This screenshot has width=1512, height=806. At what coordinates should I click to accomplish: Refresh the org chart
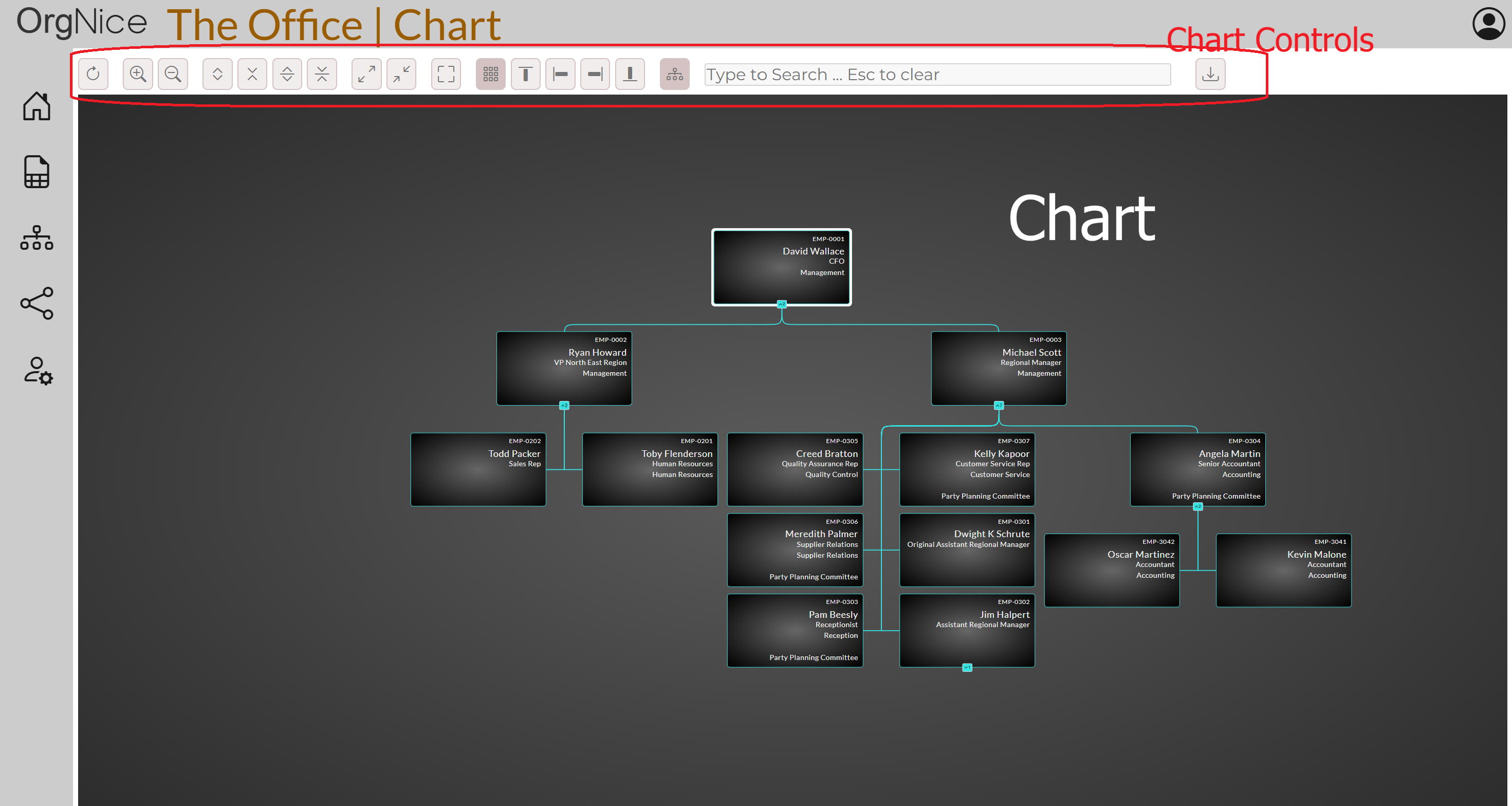(x=94, y=74)
